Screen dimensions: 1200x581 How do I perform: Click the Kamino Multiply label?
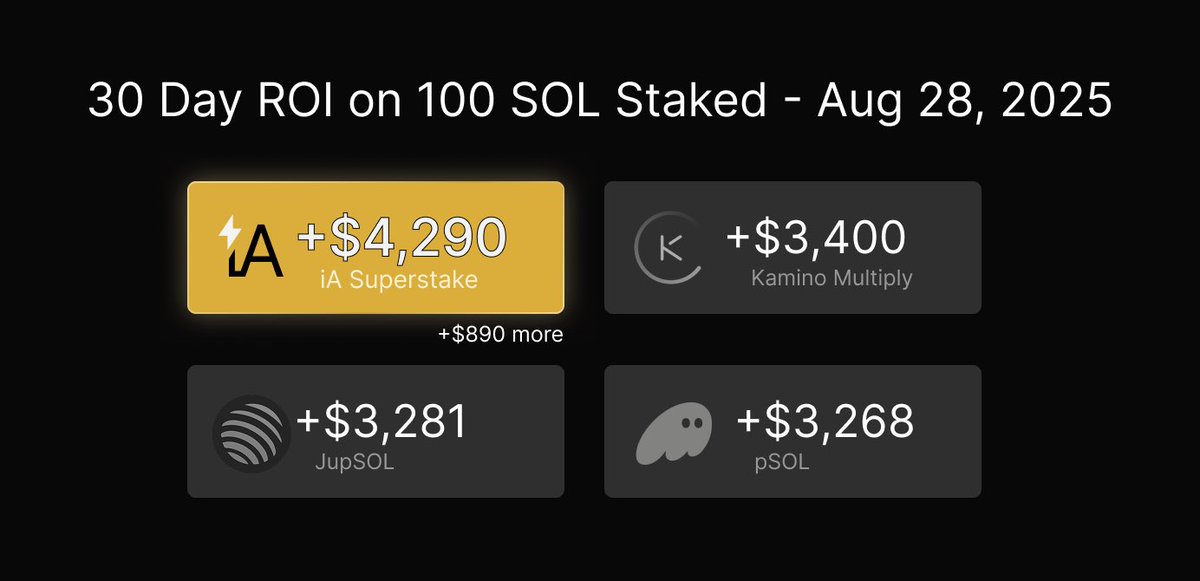pos(832,278)
